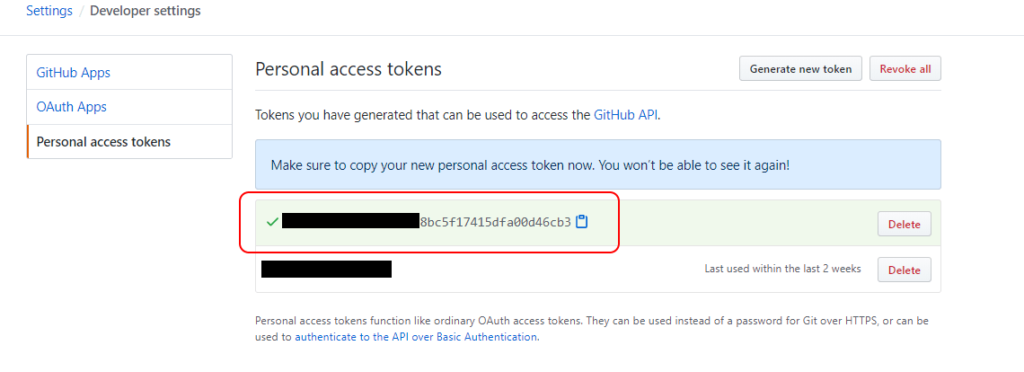Click the visible token text ending in 46cb3
This screenshot has height=372, width=1024.
[x=496, y=222]
